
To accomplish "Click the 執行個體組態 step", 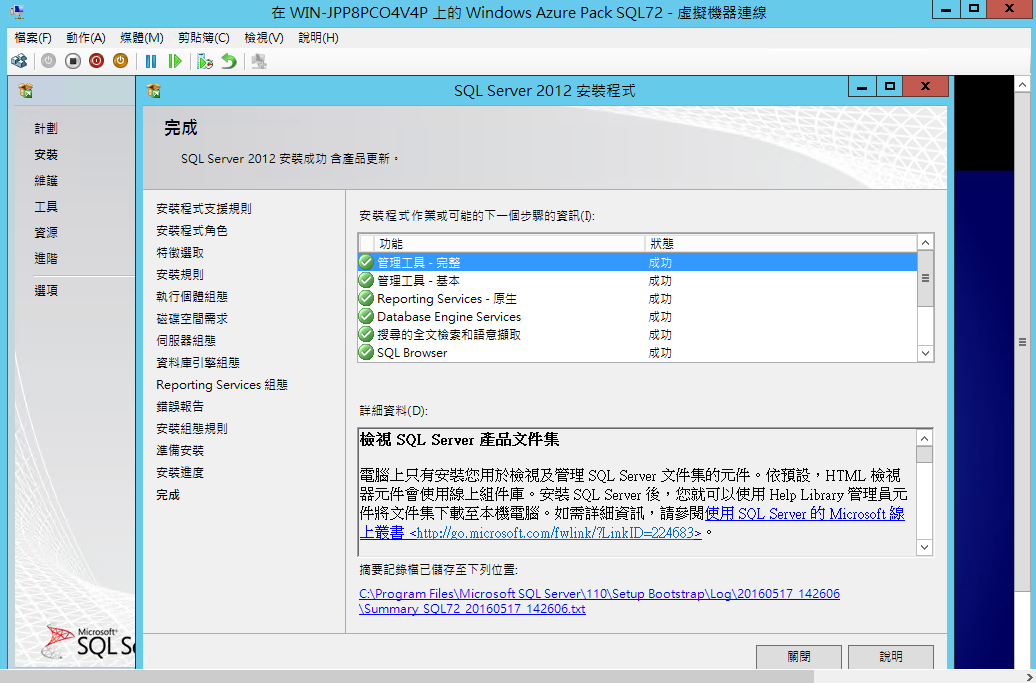I will coord(192,297).
